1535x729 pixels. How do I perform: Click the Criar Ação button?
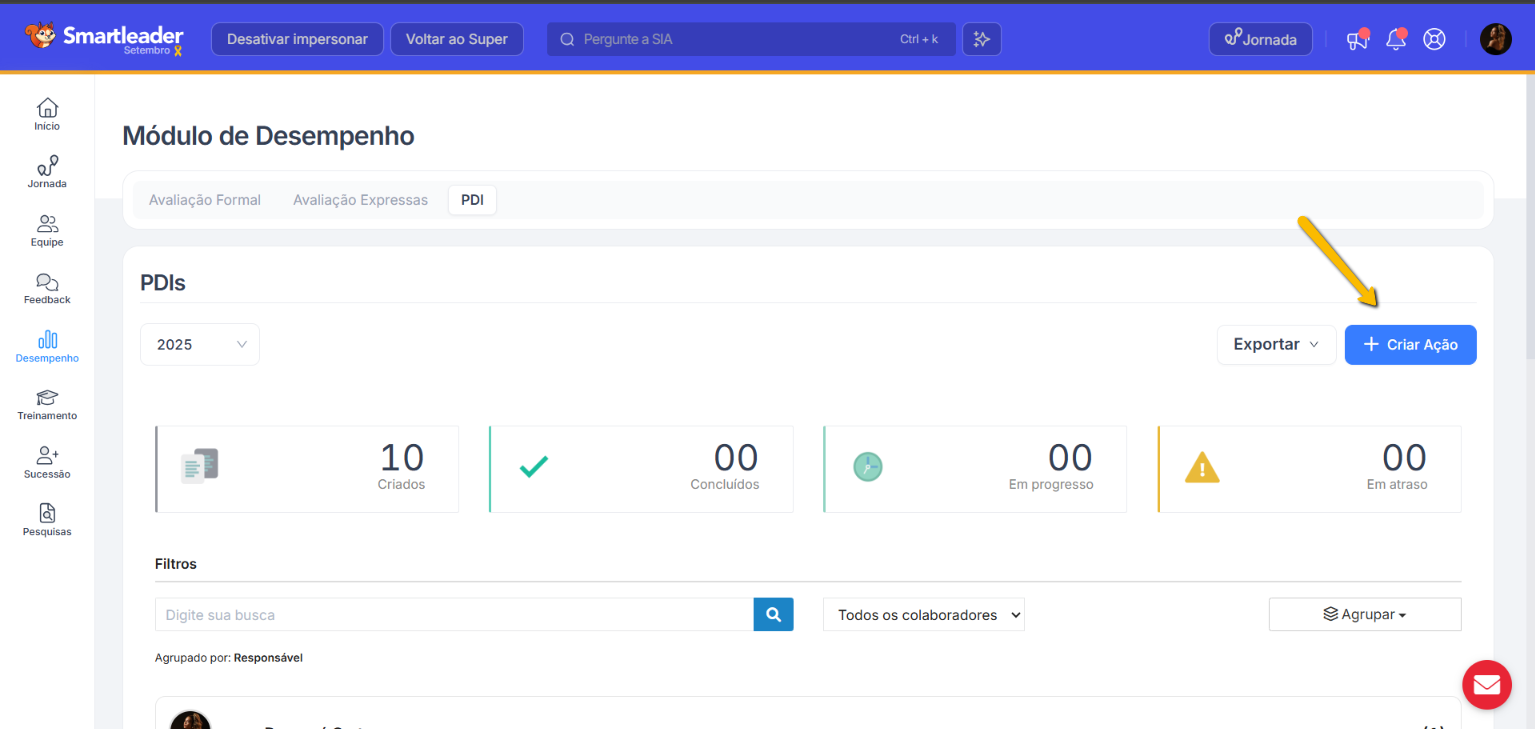click(x=1410, y=344)
